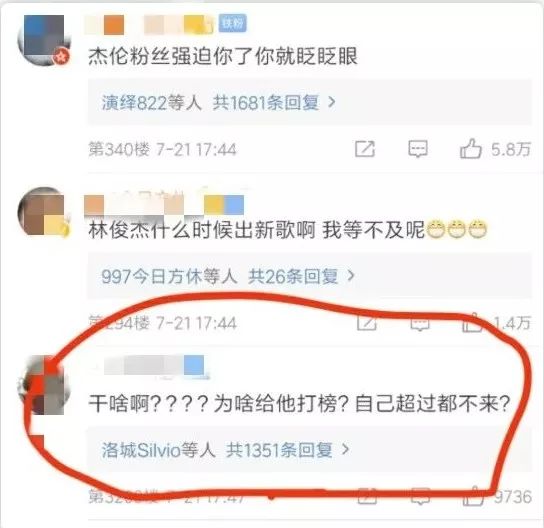Tap the reply icon on the 林俊杰 comment
The width and height of the screenshot is (544, 528).
coord(420,324)
